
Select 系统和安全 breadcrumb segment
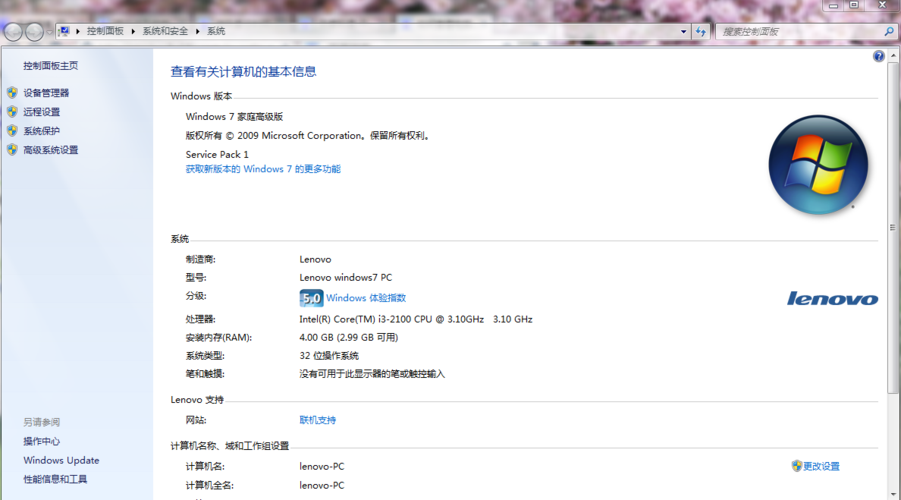(x=165, y=31)
